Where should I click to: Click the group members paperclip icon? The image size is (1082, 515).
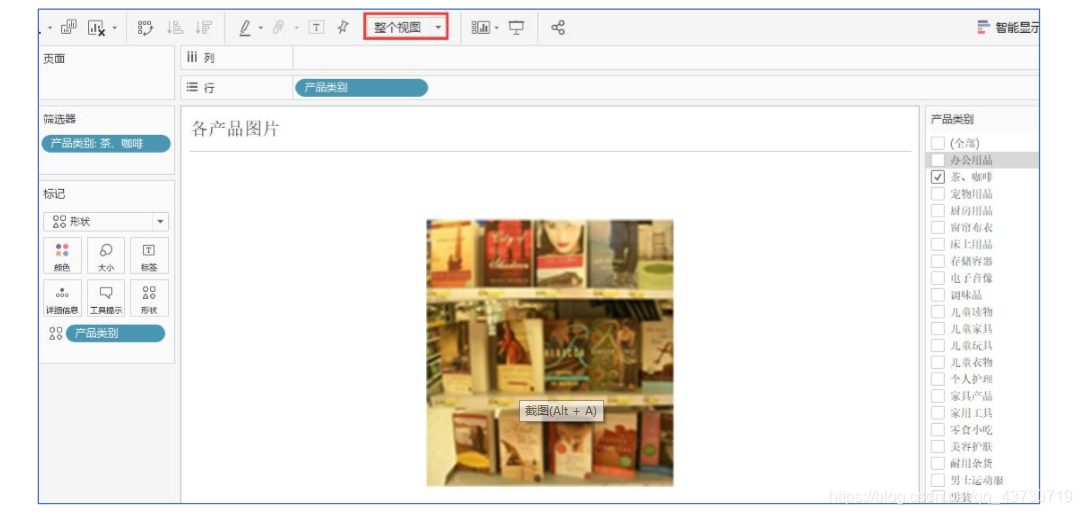pyautogui.click(x=279, y=28)
